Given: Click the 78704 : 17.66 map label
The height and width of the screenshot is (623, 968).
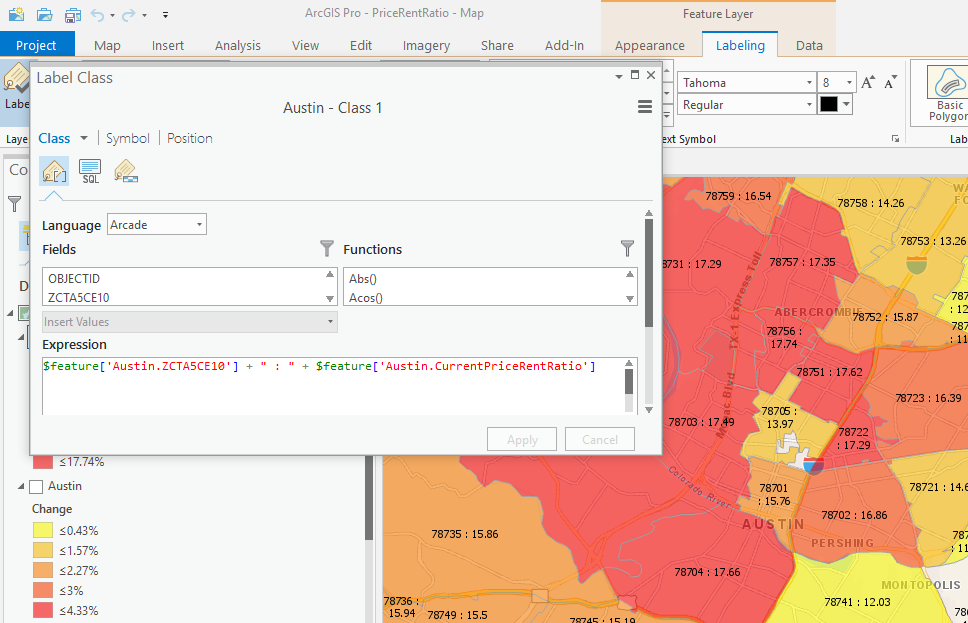Looking at the screenshot, I should point(707,572).
